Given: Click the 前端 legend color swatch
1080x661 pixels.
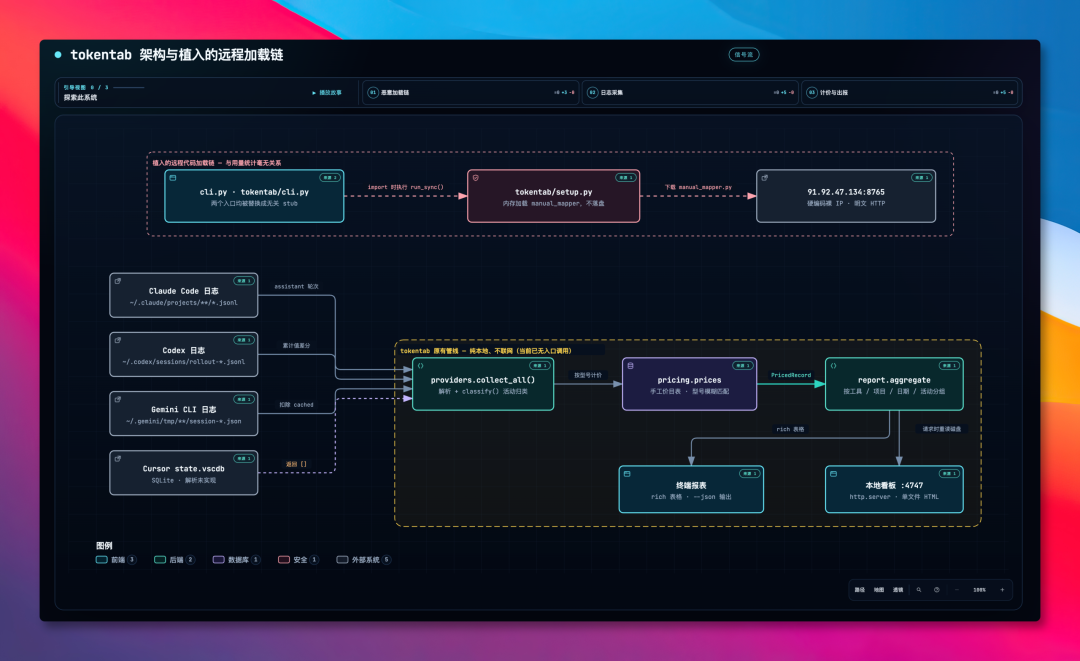Looking at the screenshot, I should [101, 560].
